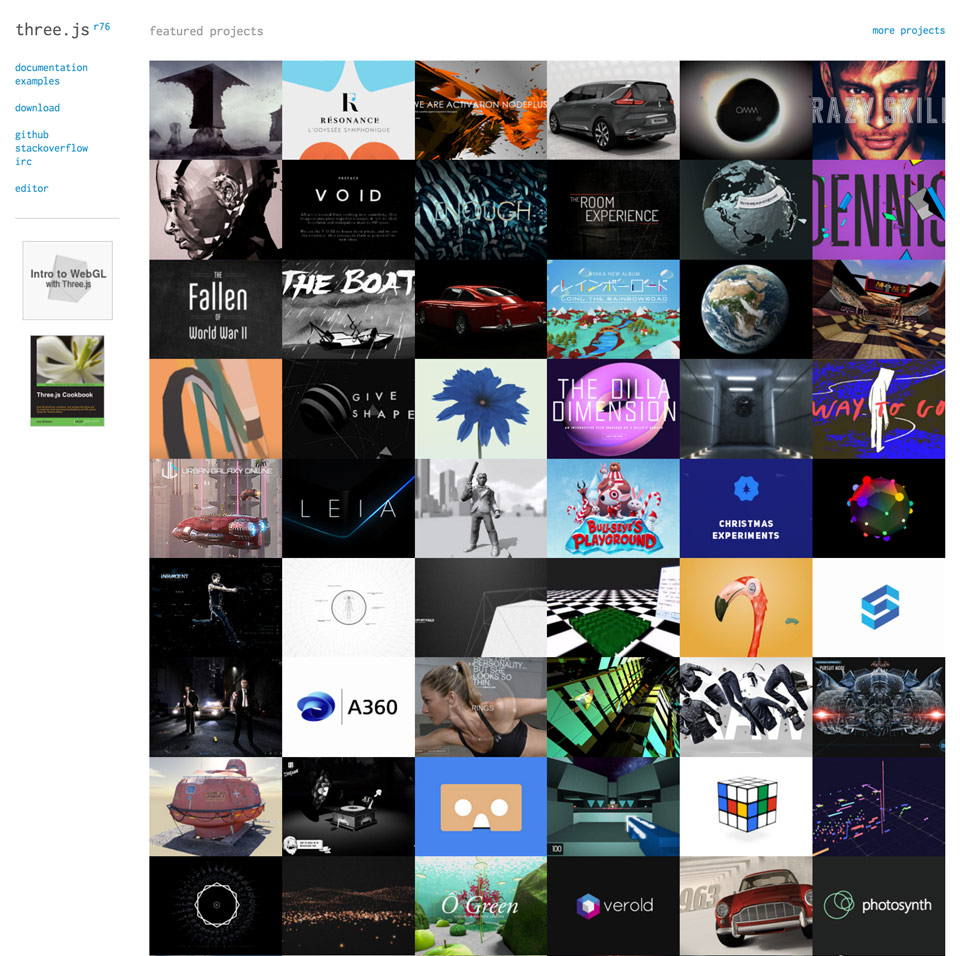Image resolution: width=960 pixels, height=956 pixels.
Task: Open the realistic Earth globe project
Action: point(746,309)
